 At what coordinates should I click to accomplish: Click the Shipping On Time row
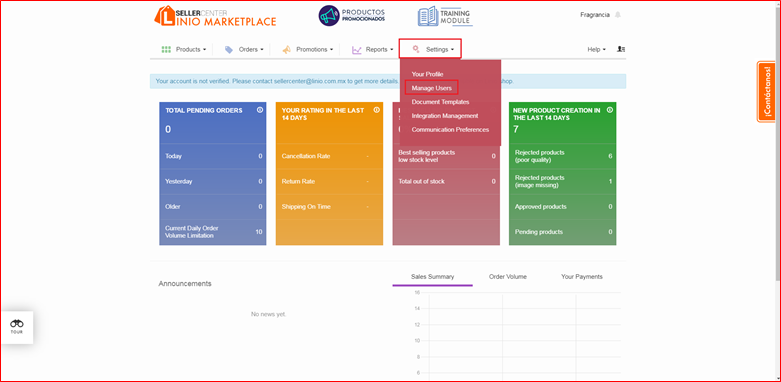tap(329, 207)
